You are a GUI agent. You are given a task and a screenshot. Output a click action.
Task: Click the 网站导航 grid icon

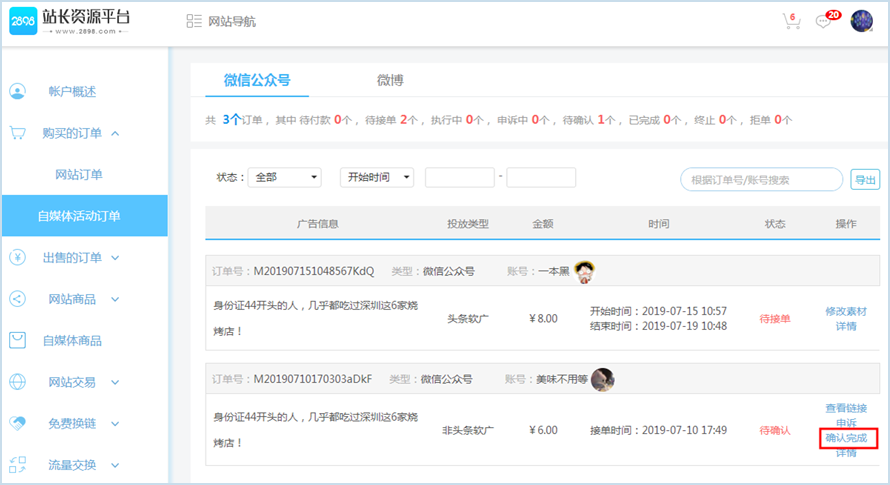click(194, 21)
